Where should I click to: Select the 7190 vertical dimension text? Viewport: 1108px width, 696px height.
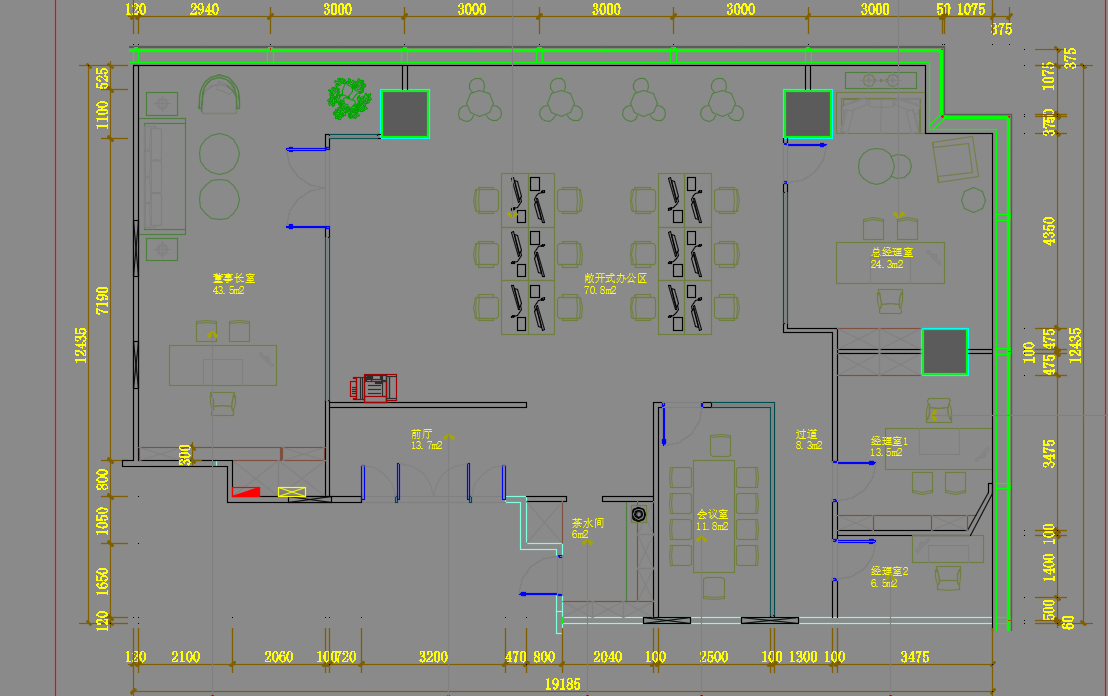click(x=101, y=298)
